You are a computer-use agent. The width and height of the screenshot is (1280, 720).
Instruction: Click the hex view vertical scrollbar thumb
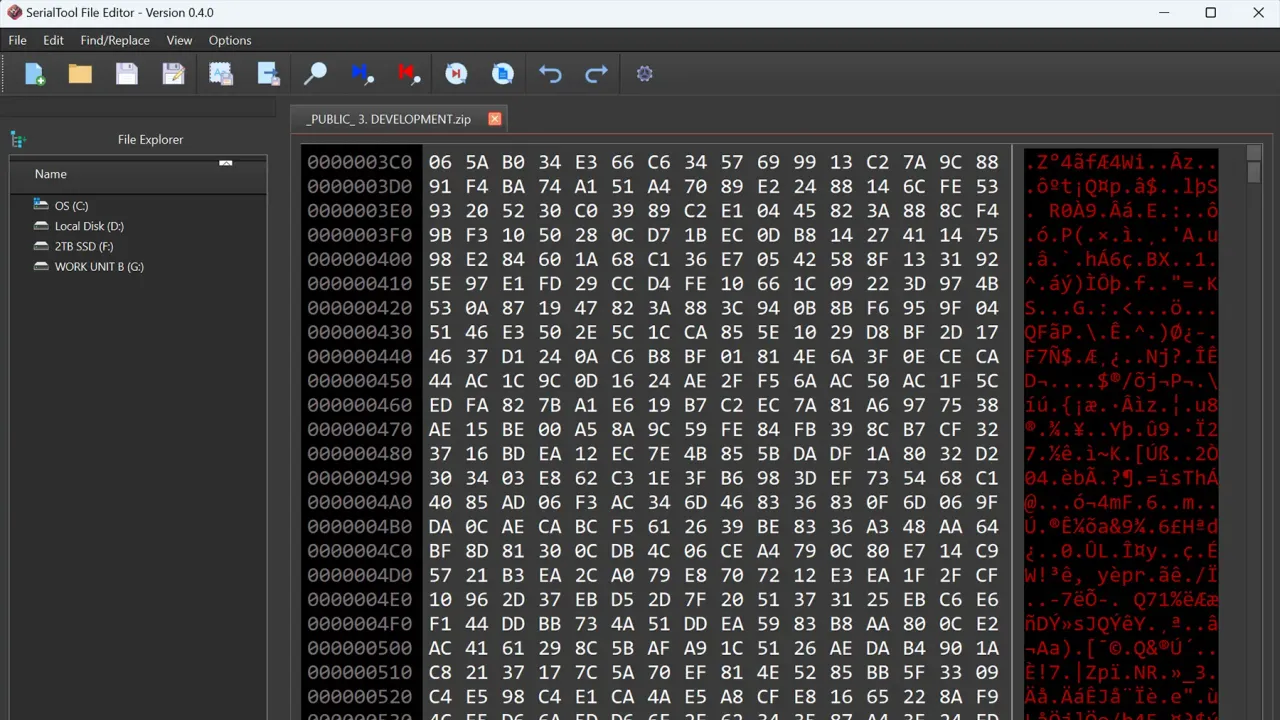pos(1254,172)
